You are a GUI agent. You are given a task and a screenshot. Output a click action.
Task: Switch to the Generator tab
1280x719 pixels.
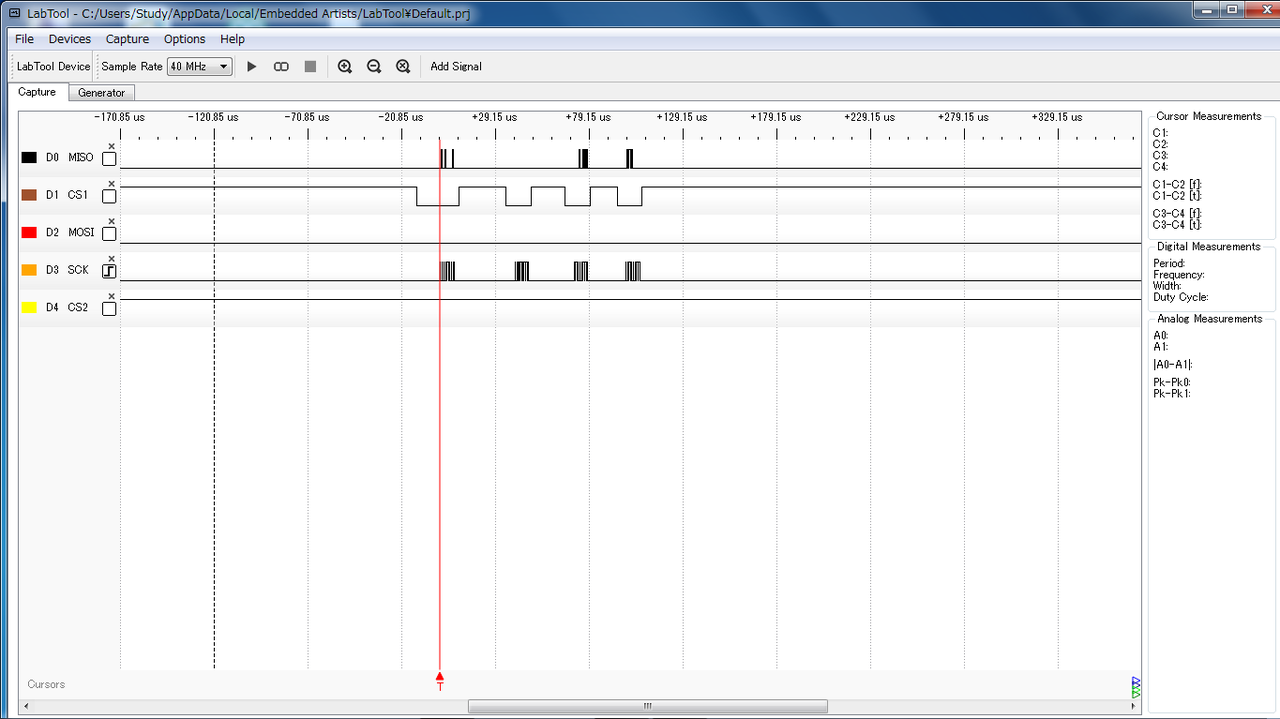tap(101, 92)
